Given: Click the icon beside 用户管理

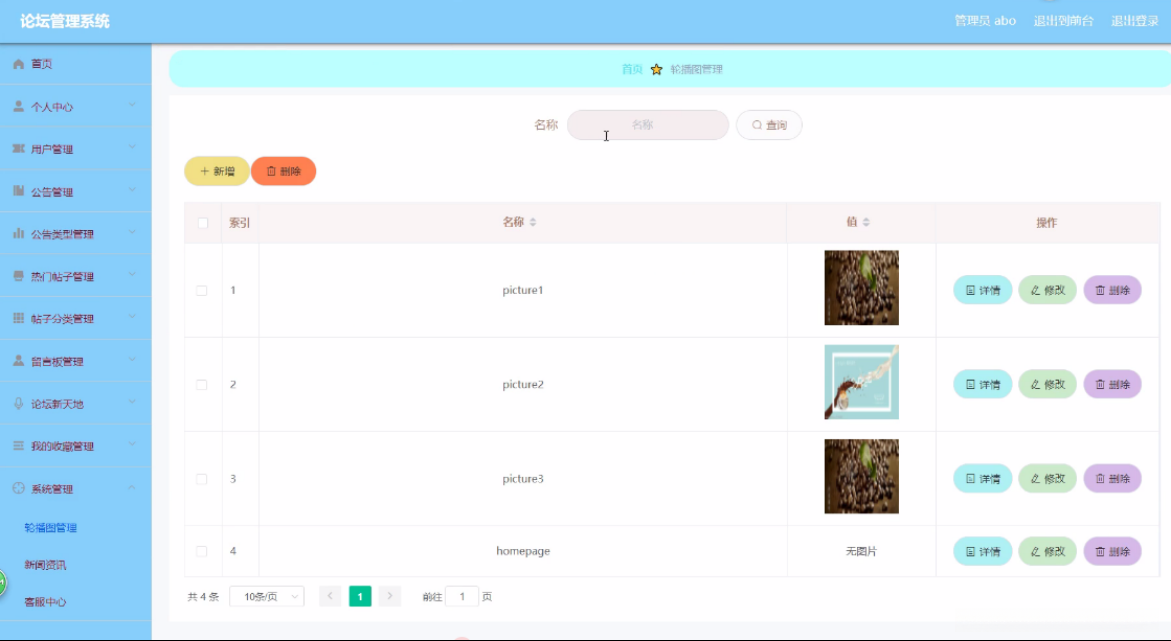Looking at the screenshot, I should (x=19, y=149).
